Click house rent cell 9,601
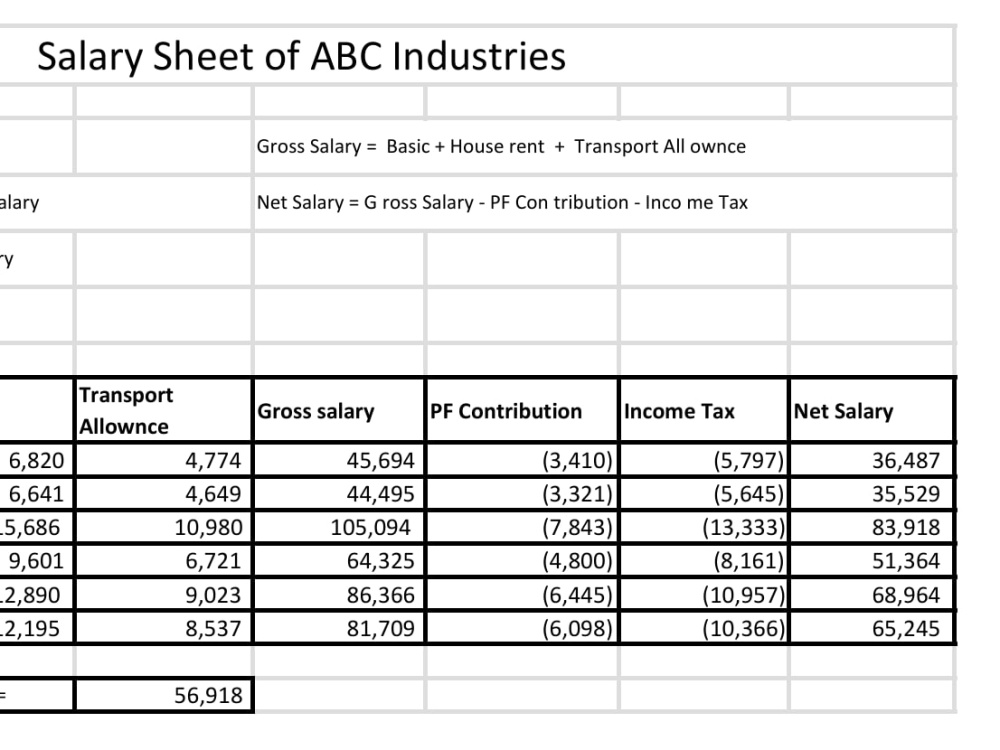The image size is (1000, 750). [36, 561]
